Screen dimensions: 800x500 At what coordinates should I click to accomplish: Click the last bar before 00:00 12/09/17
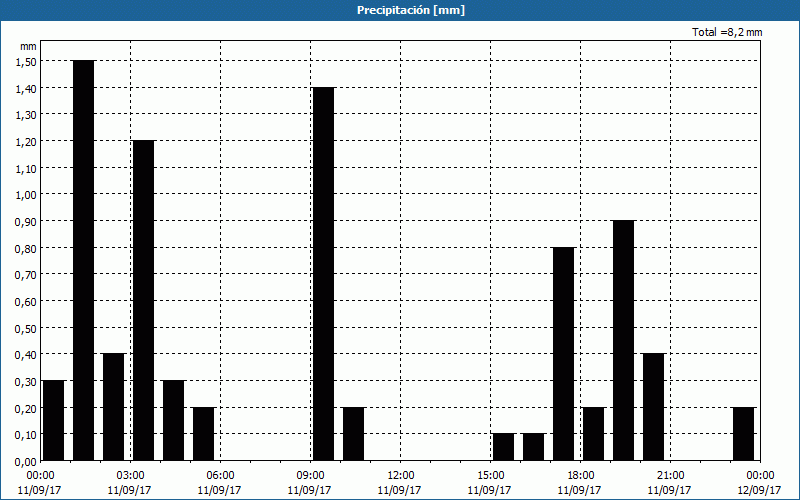click(x=743, y=434)
